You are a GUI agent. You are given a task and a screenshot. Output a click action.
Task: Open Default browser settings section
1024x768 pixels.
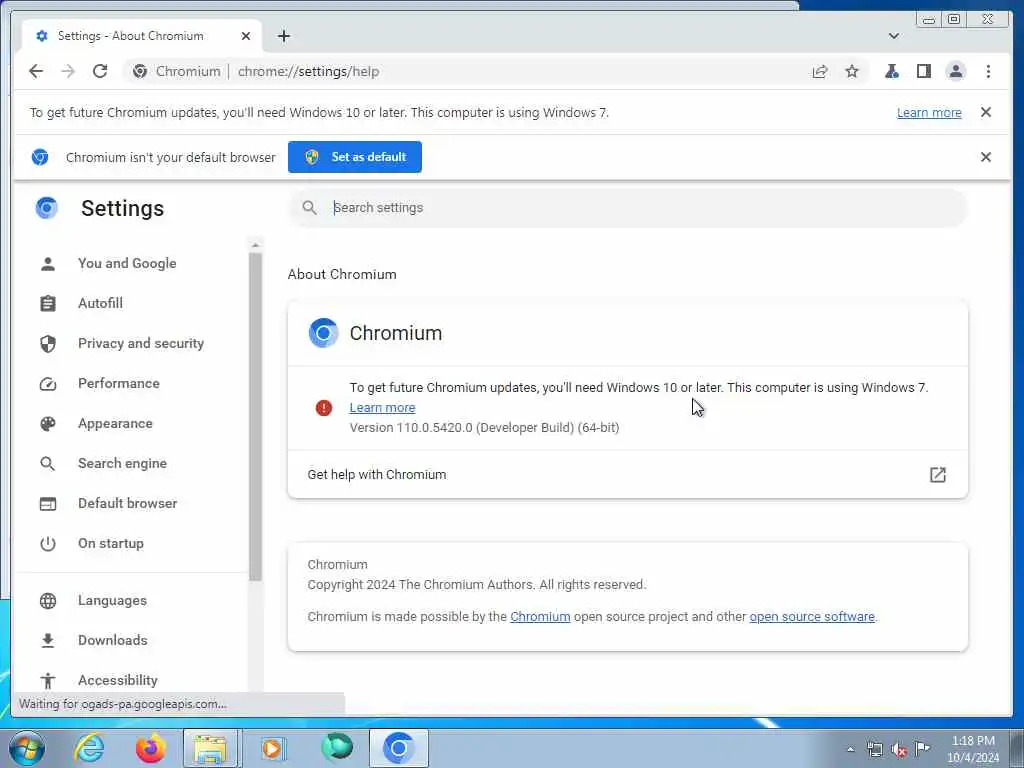coord(128,504)
